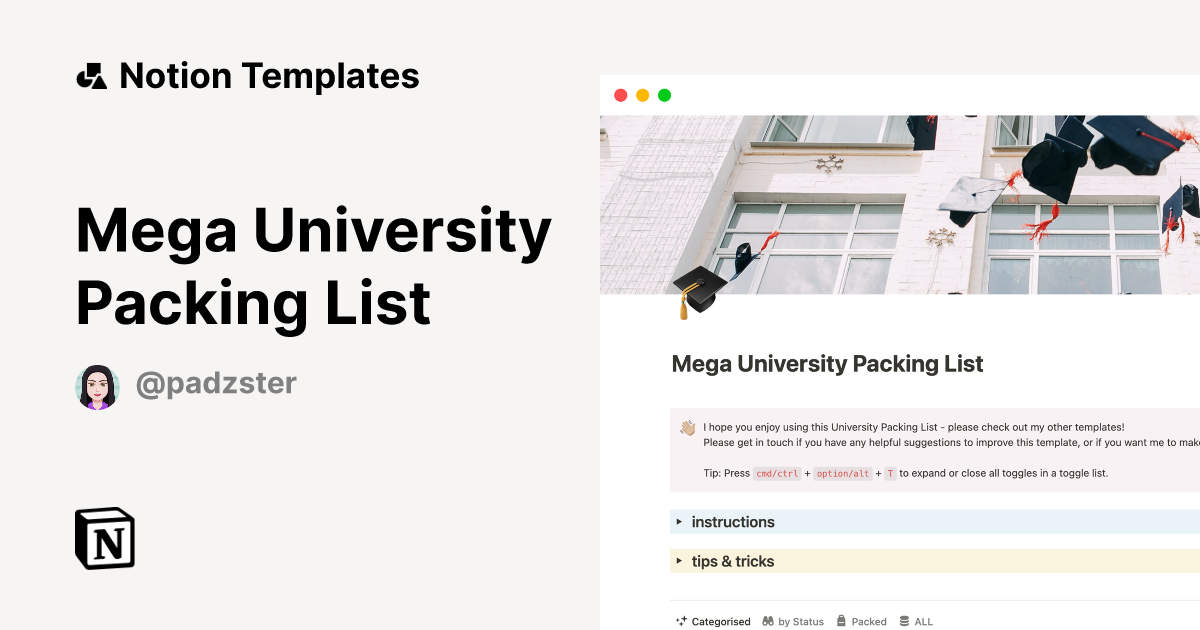Click the lock icon next to Packed

(x=841, y=621)
